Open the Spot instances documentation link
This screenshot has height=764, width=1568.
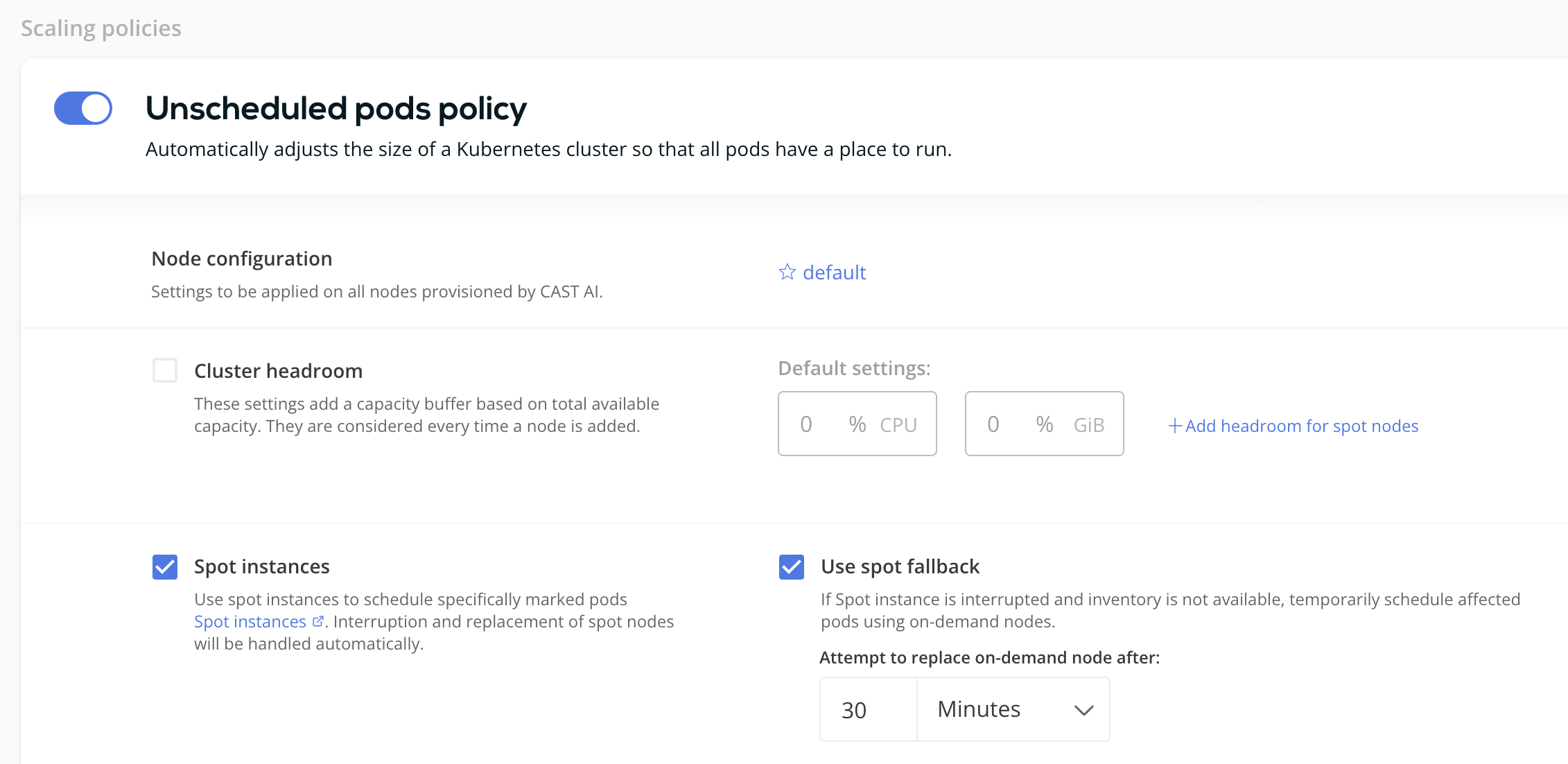click(x=250, y=621)
